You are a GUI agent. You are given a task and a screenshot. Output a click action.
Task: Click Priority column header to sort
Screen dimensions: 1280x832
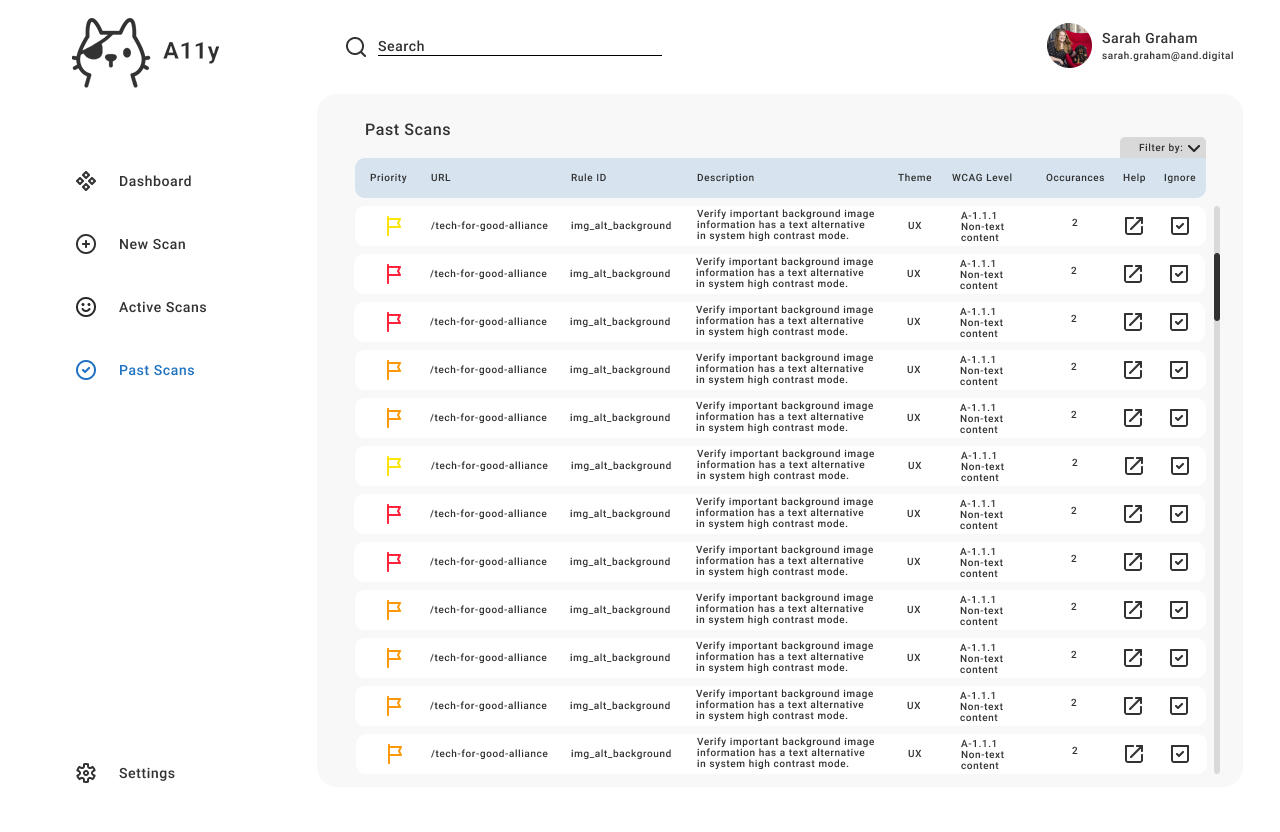point(388,178)
